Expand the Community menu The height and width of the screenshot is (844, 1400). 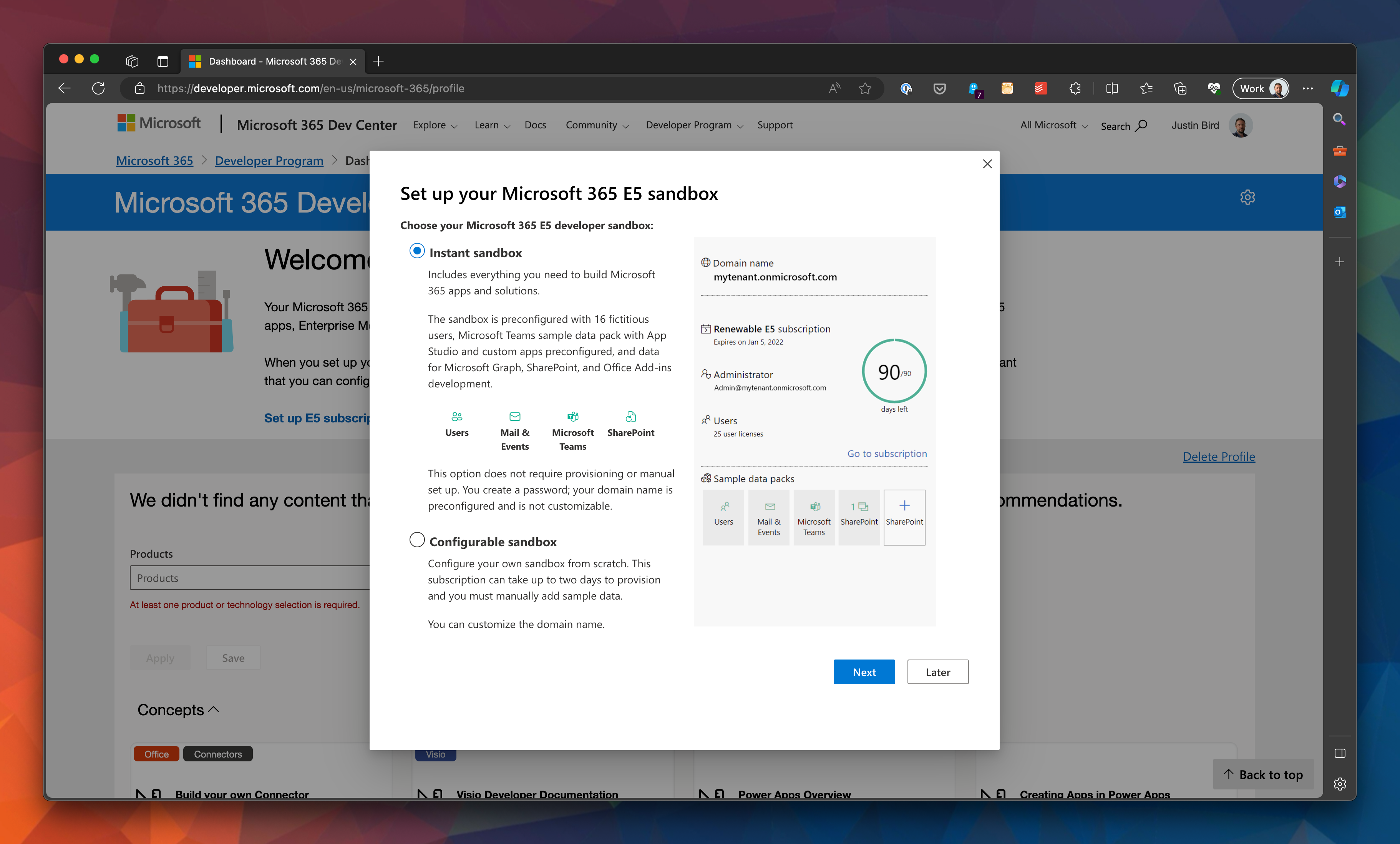pos(597,125)
